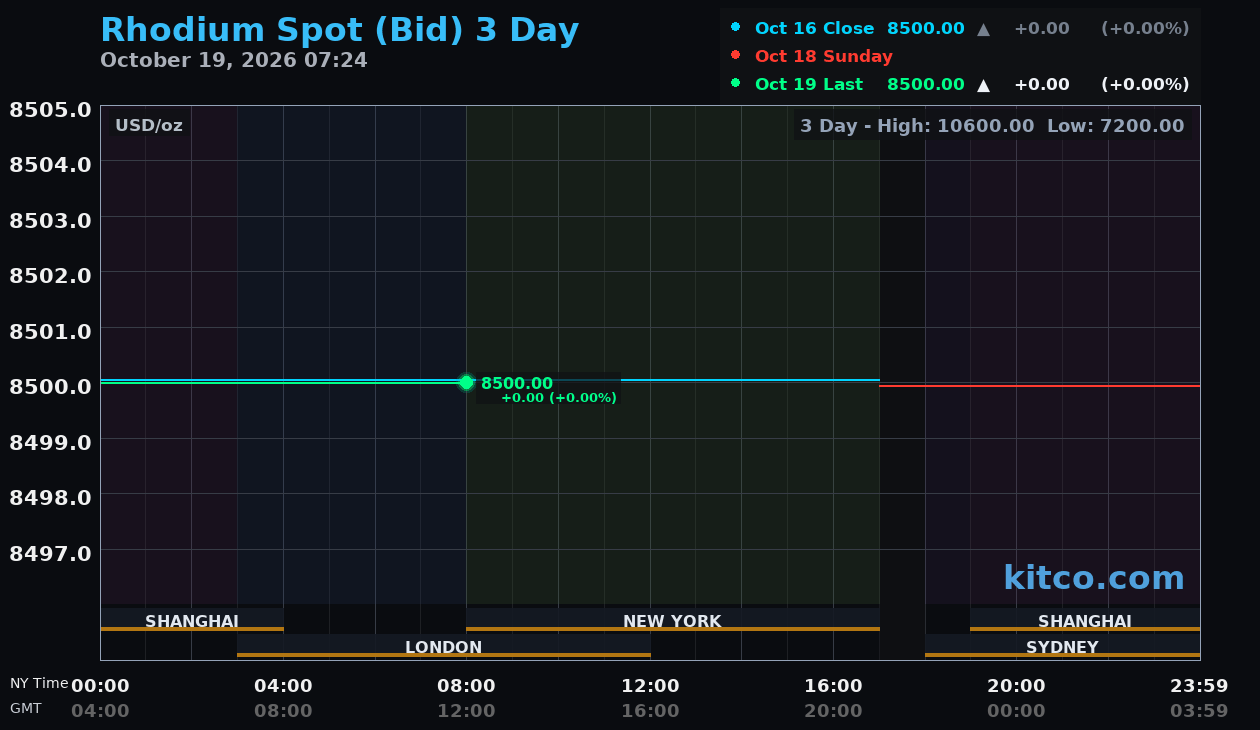Click the 8503.0 y-axis label
The height and width of the screenshot is (730, 1260).
pyautogui.click(x=50, y=219)
